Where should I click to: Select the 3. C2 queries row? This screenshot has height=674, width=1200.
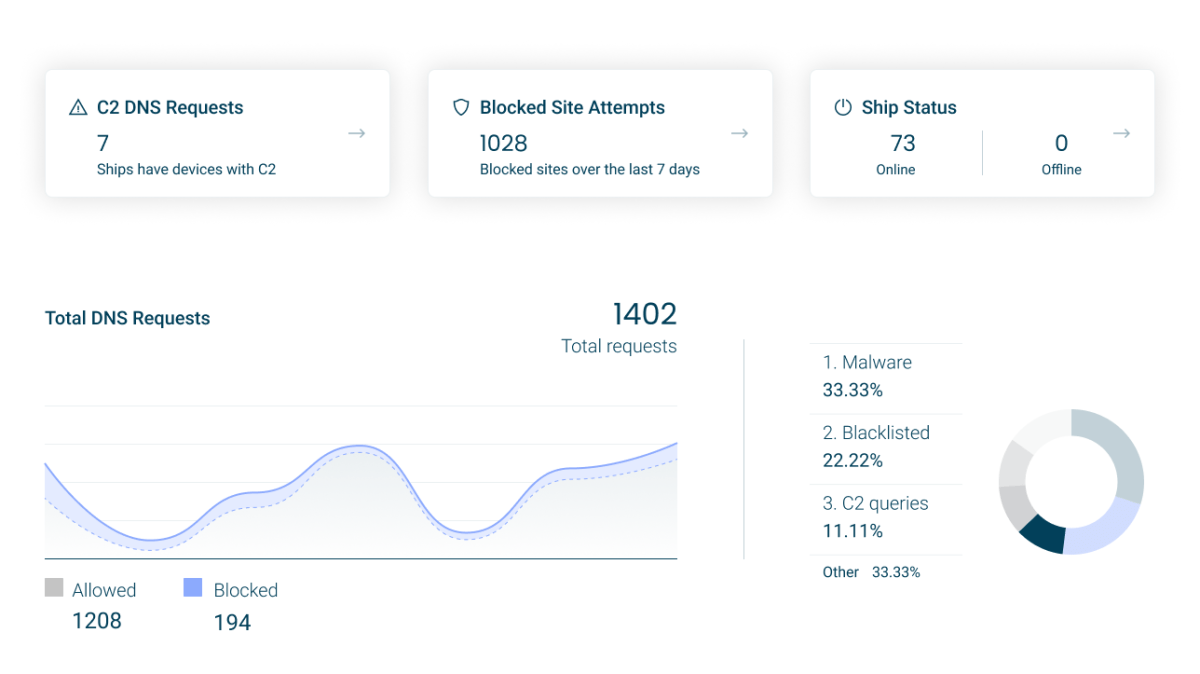pyautogui.click(x=886, y=516)
